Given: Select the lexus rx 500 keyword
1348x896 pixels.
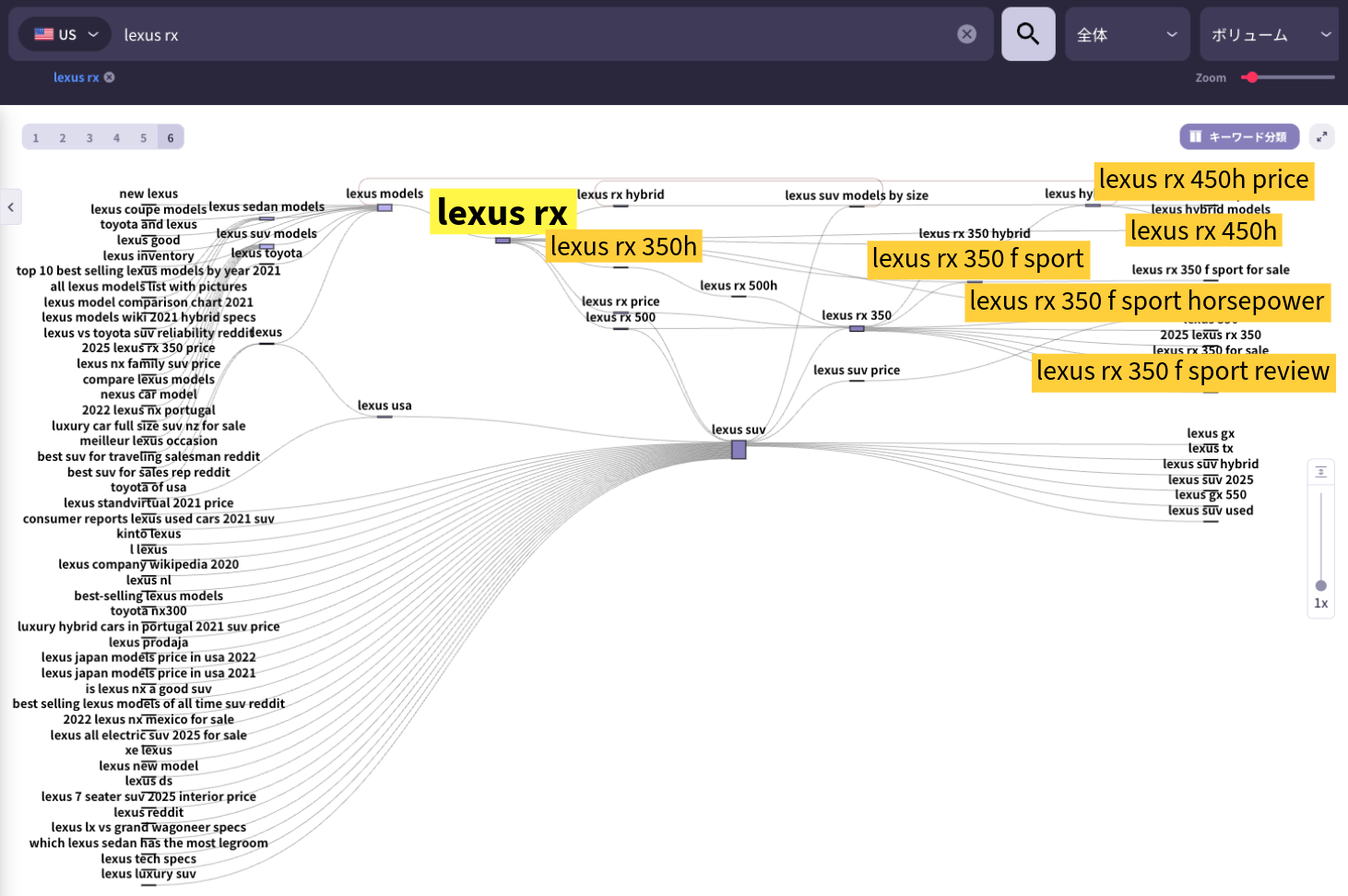Looking at the screenshot, I should pyautogui.click(x=621, y=317).
